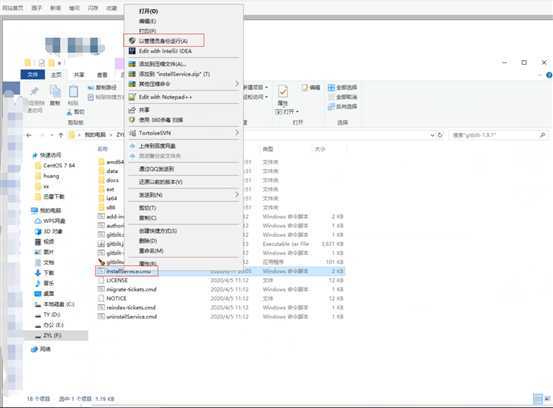553x408 pixels.
Task: Select Rename (M) in the context menu
Action: [x=151, y=251]
